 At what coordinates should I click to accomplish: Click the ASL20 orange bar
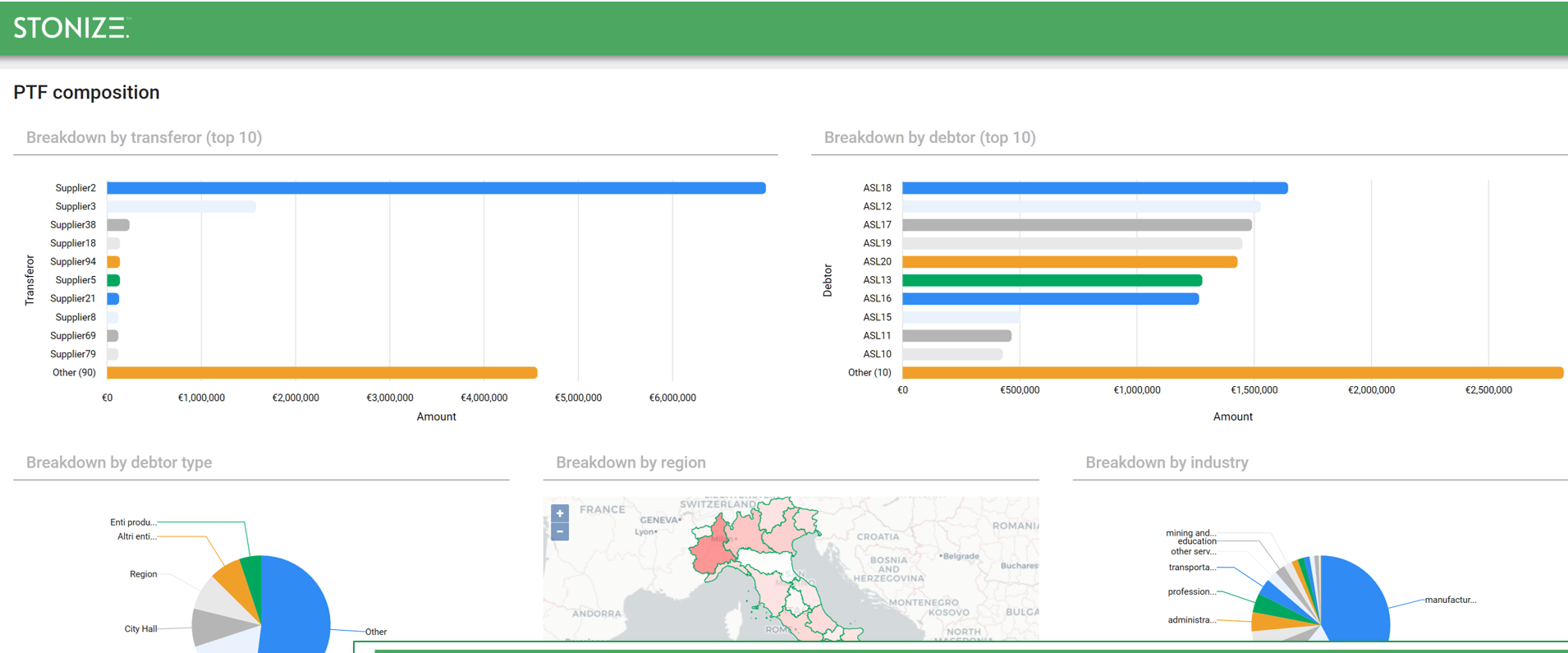pos(1070,262)
